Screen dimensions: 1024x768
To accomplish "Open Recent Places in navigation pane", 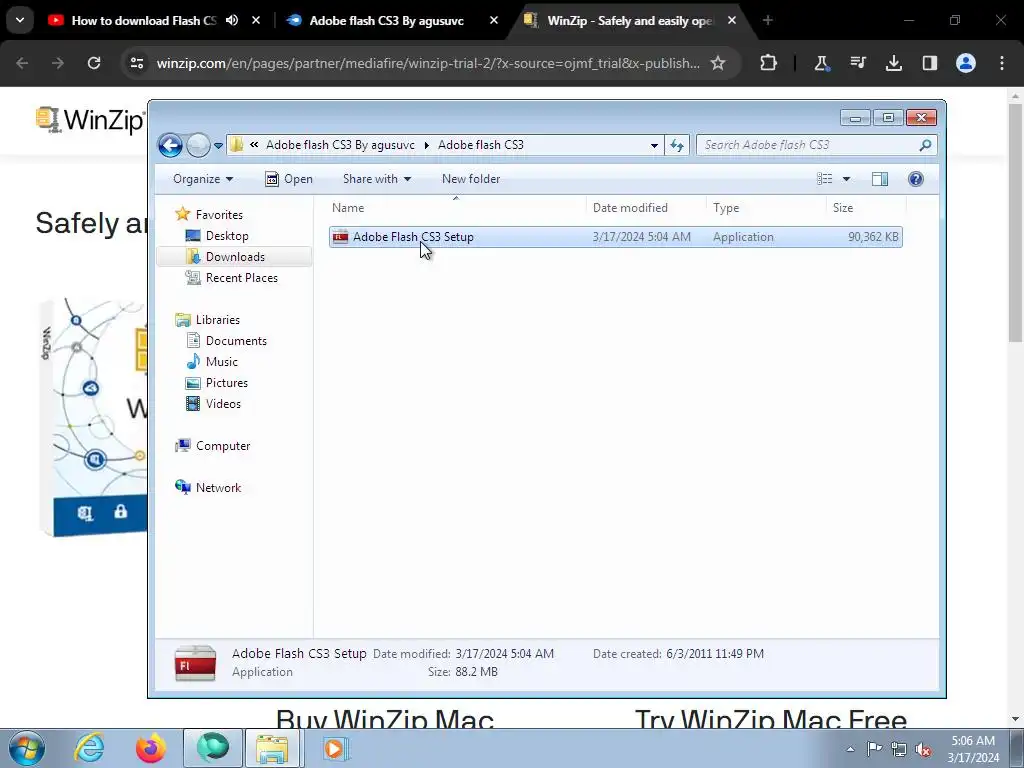I will tap(242, 278).
